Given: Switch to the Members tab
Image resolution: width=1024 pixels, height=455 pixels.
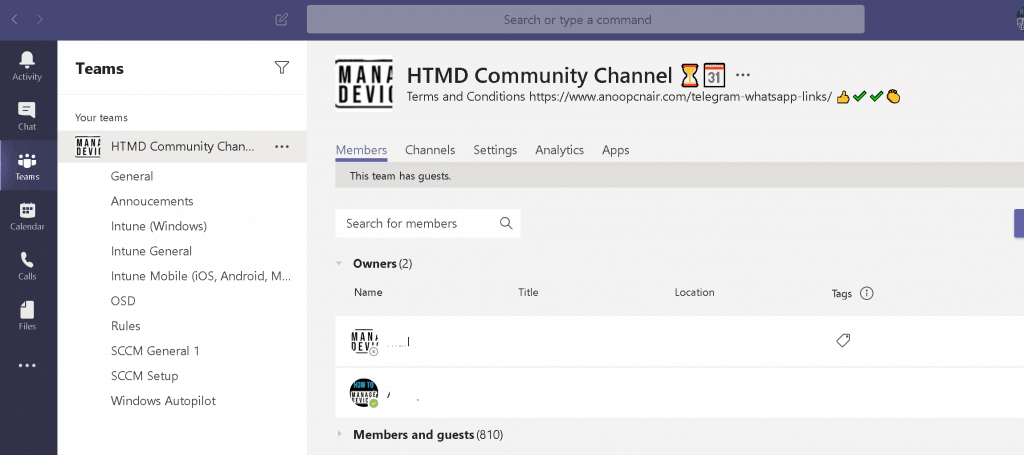Looking at the screenshot, I should tap(361, 150).
